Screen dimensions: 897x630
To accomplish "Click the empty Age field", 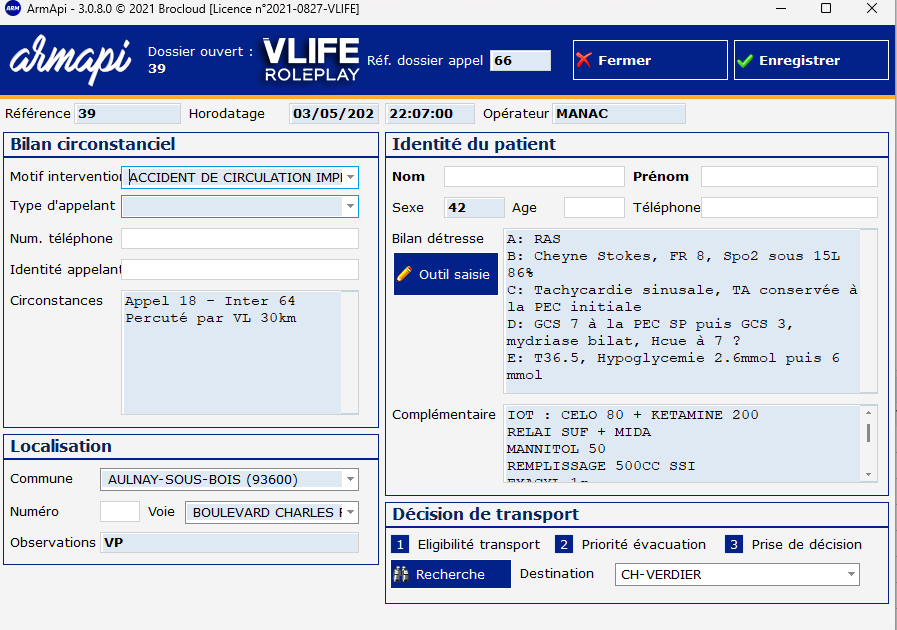I will 594,207.
